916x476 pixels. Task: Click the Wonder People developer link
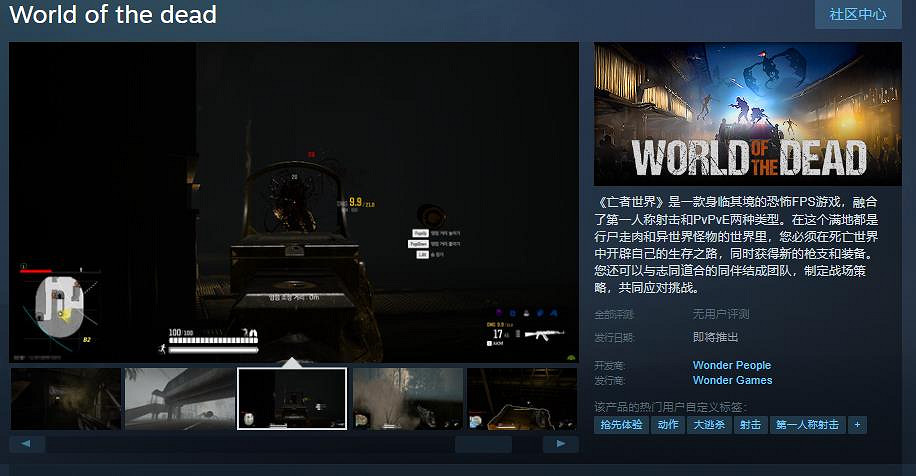tap(731, 365)
